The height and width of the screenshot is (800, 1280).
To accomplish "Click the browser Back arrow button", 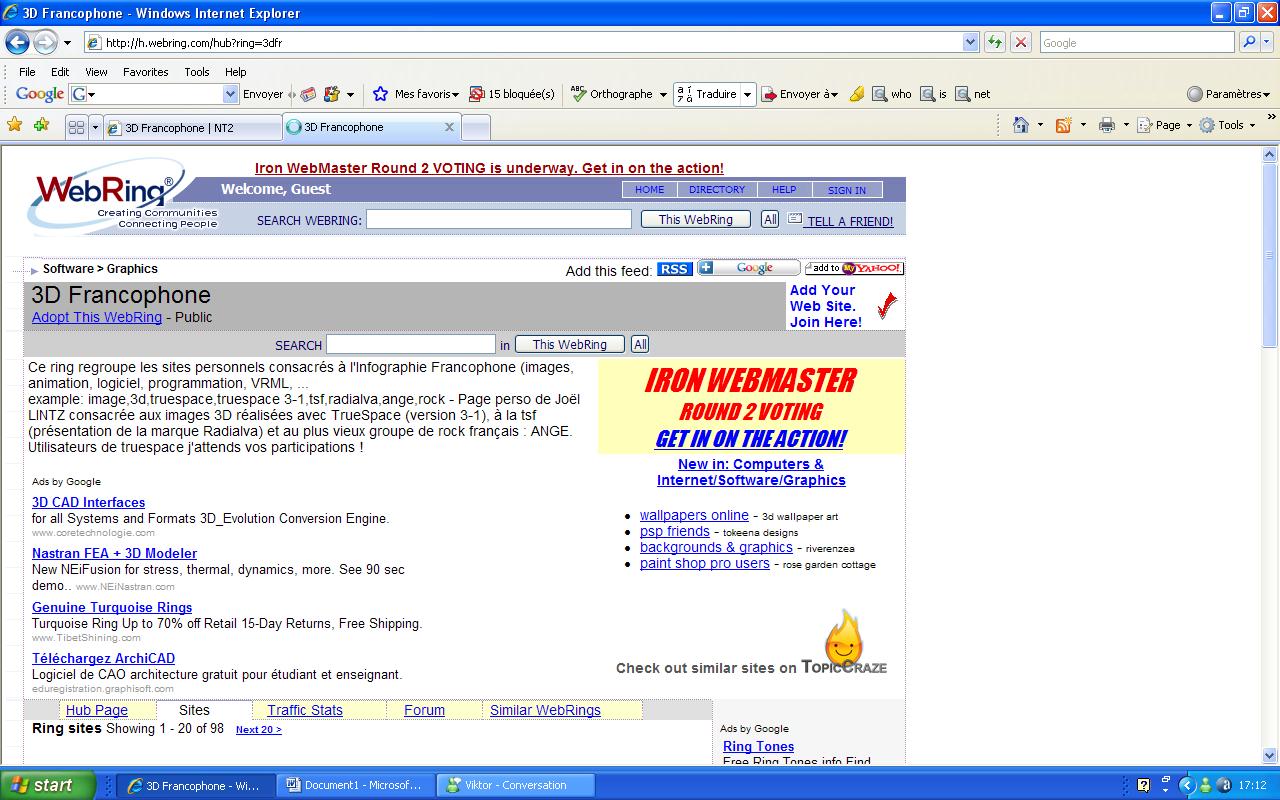I will click(x=17, y=42).
